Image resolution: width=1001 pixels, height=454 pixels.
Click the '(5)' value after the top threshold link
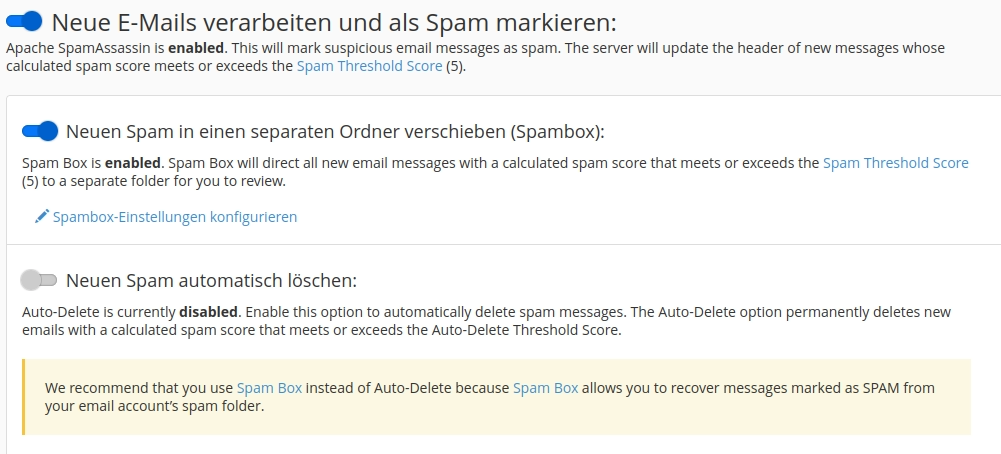[x=455, y=67]
